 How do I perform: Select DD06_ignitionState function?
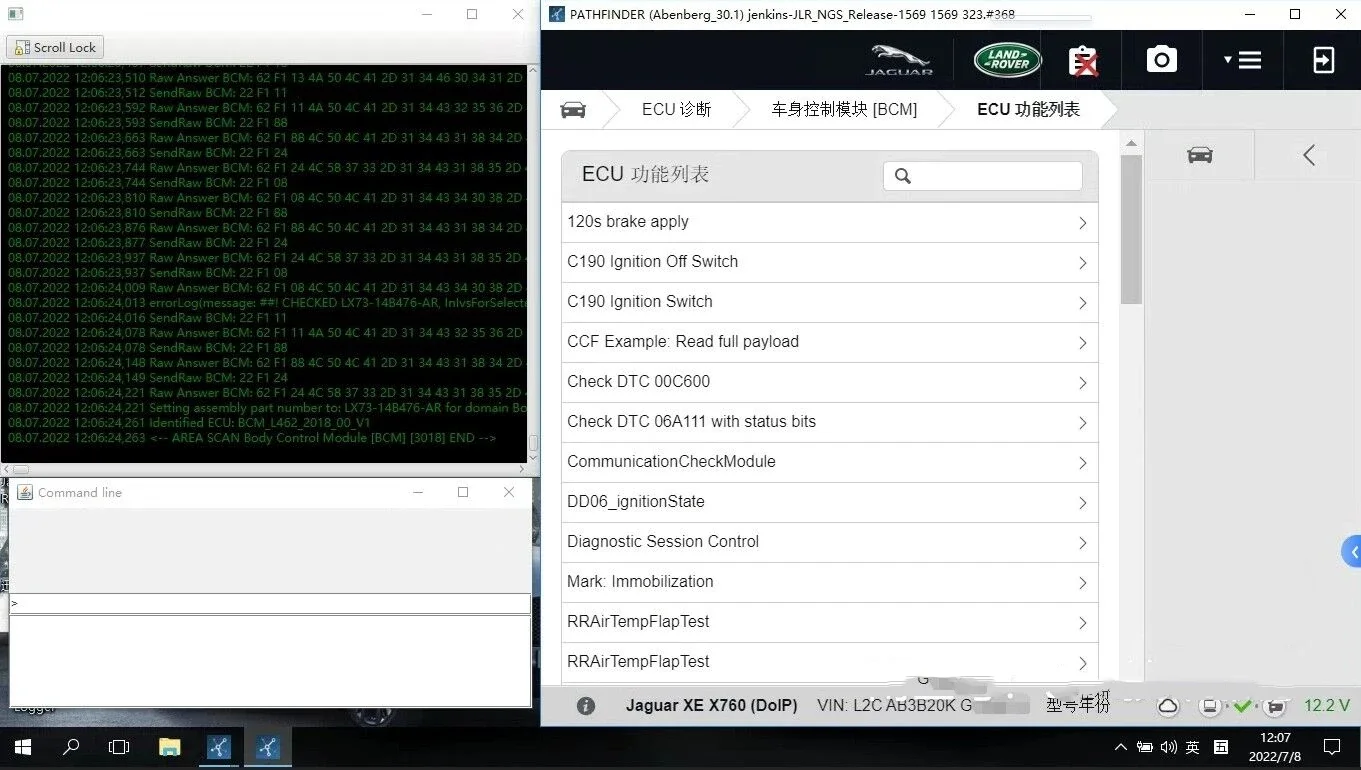[830, 502]
